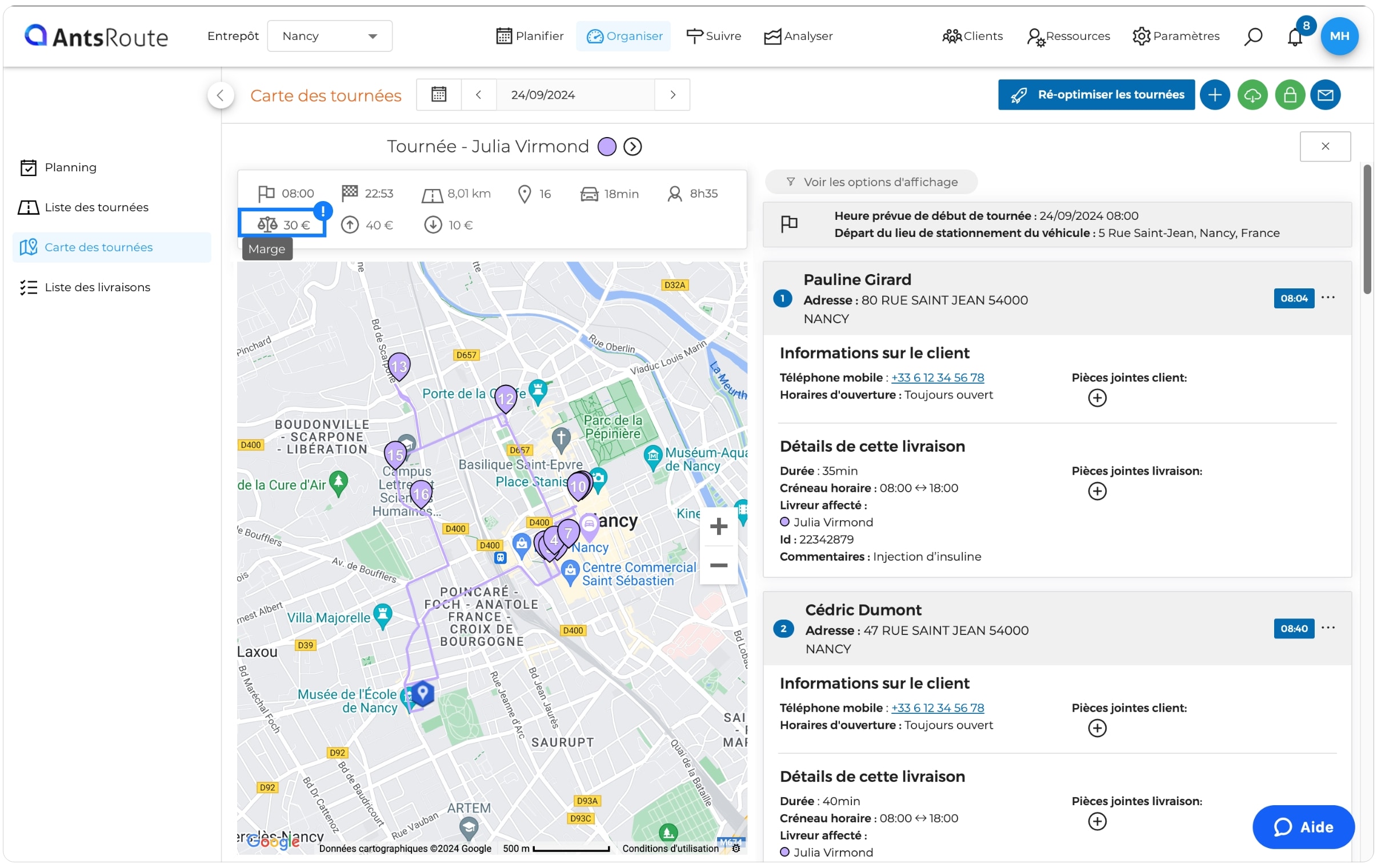
Task: Close the tournée detail panel
Action: 1325,146
